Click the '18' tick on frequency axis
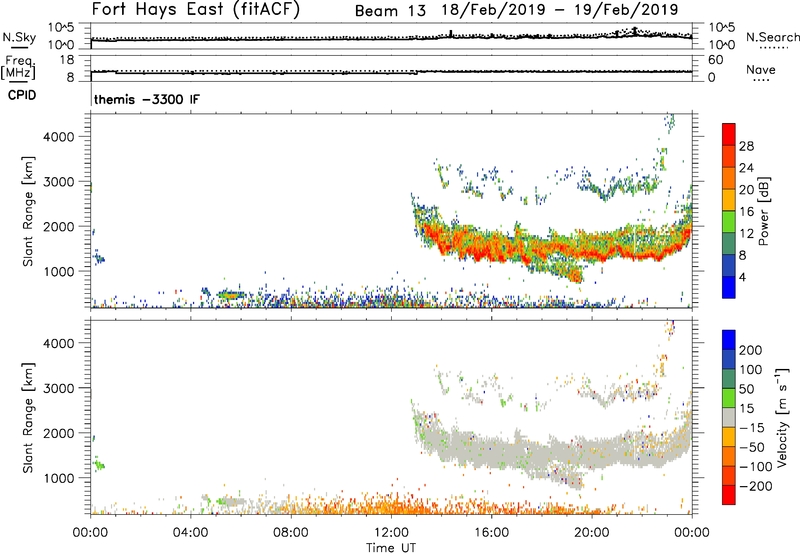This screenshot has width=800, height=554. coord(67,60)
